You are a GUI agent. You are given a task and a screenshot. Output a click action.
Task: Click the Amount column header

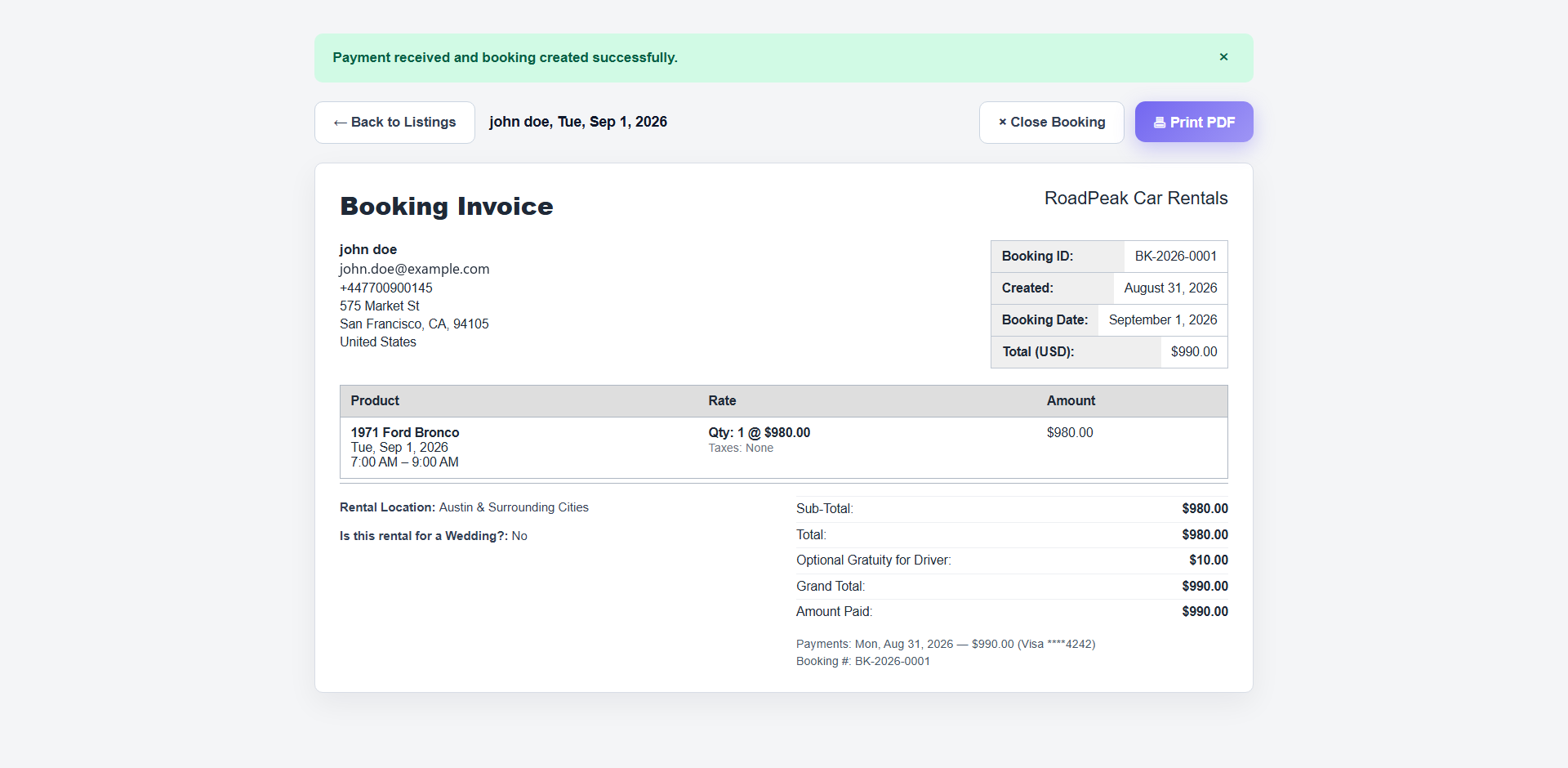pyautogui.click(x=1071, y=401)
